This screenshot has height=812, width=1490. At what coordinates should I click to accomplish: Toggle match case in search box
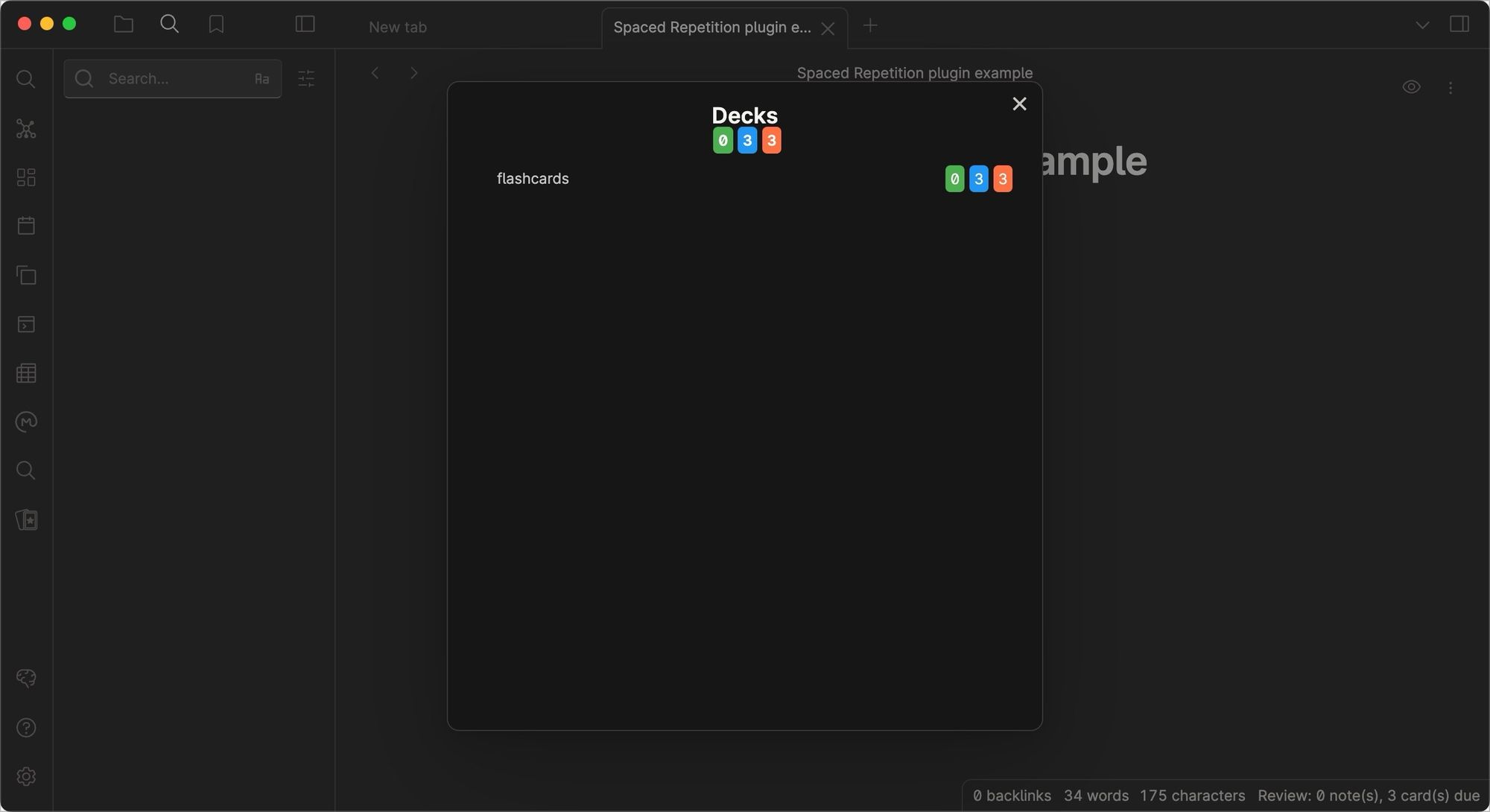click(261, 79)
